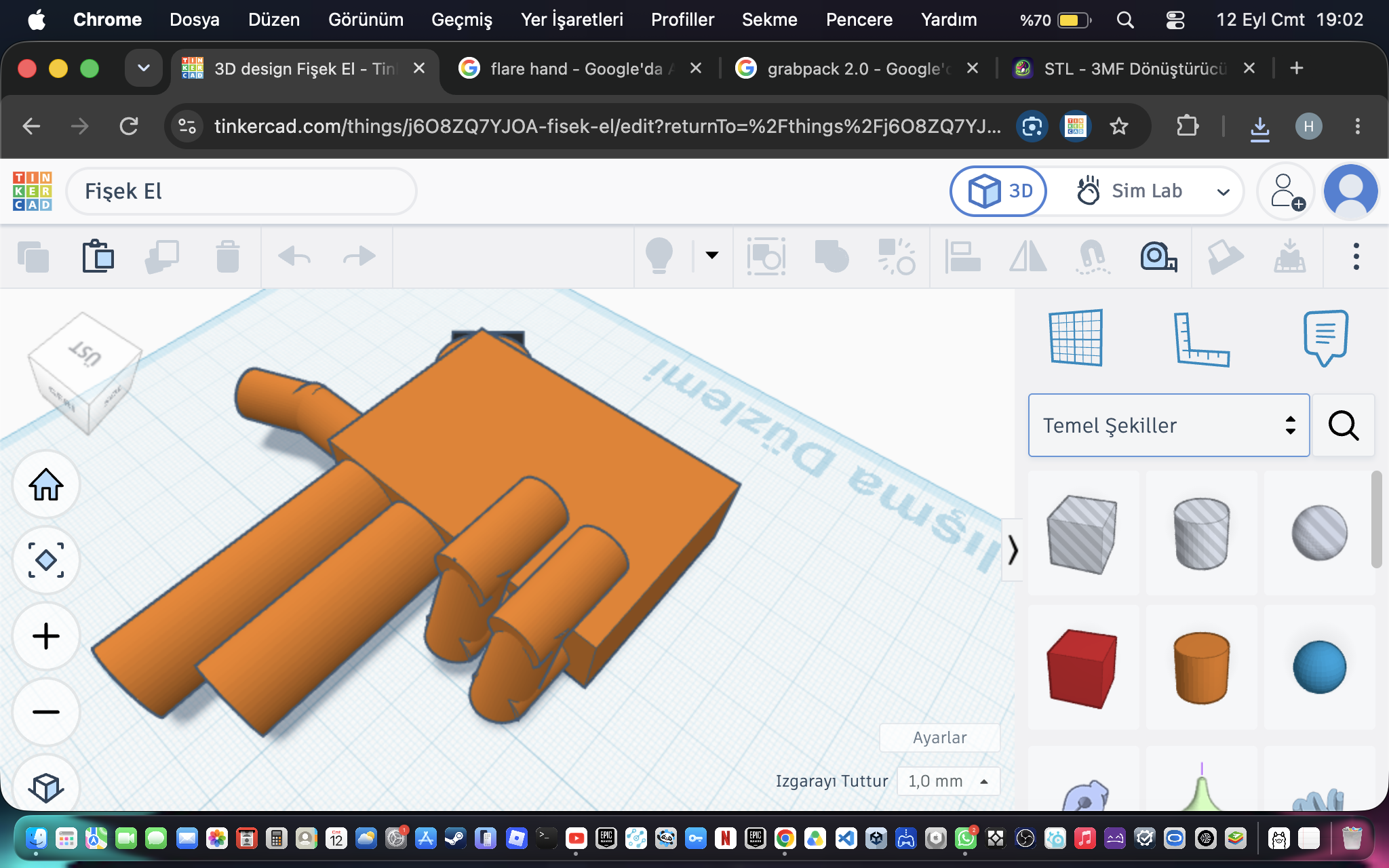This screenshot has width=1389, height=868.
Task: Click the zoom out minus button
Action: coord(46,712)
